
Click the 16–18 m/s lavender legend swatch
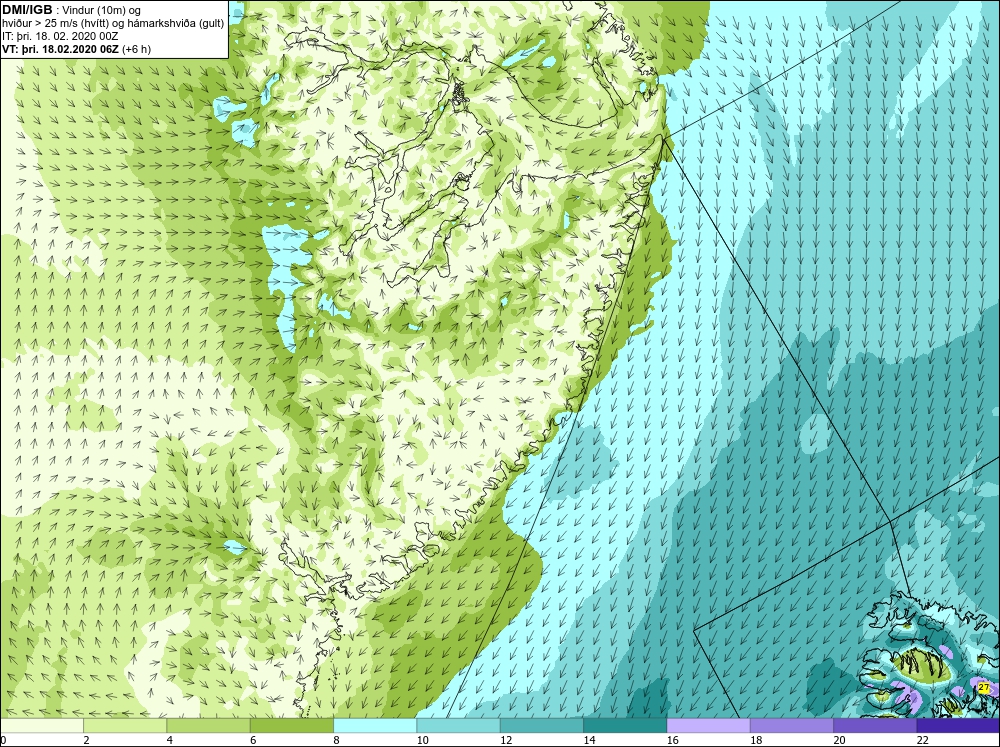tap(708, 726)
